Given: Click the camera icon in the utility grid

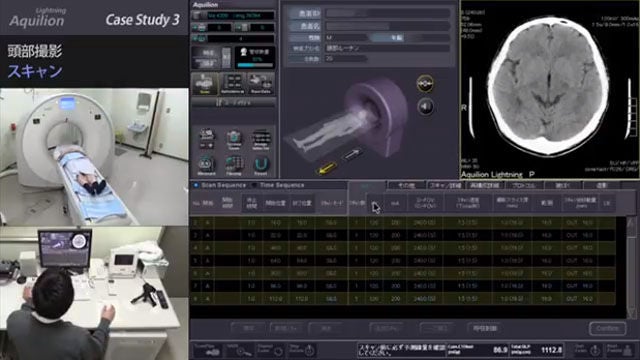Looking at the screenshot, I should (x=233, y=140).
